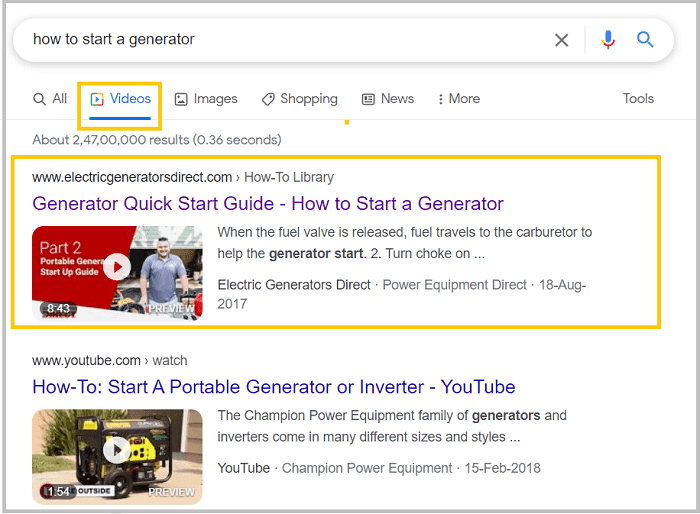The height and width of the screenshot is (514, 700).
Task: Open the Shopping tab
Action: pyautogui.click(x=300, y=99)
